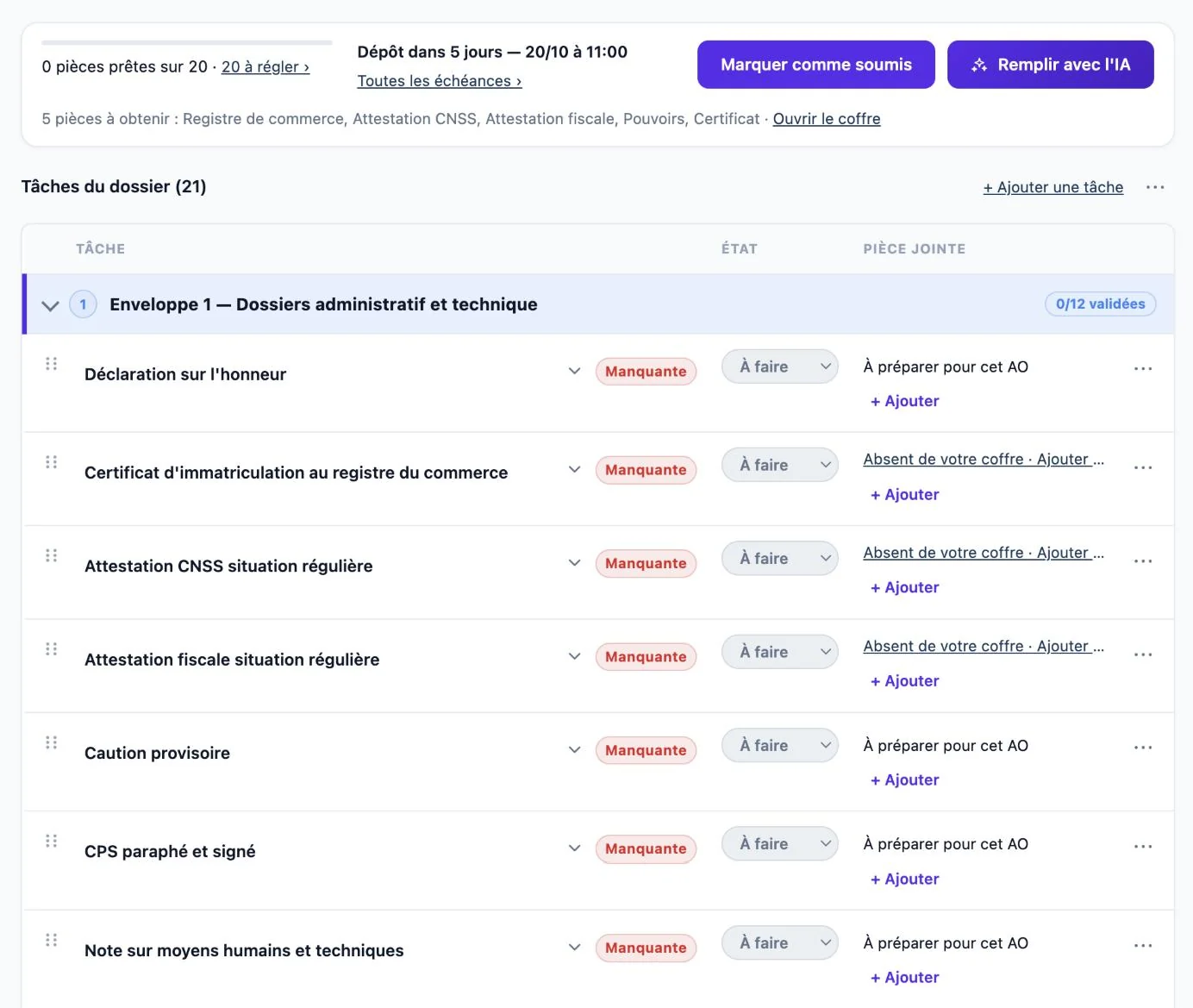Click + Ajouter for CPS paraphé et signé row
The width and height of the screenshot is (1193, 1008).
pyautogui.click(x=905, y=880)
